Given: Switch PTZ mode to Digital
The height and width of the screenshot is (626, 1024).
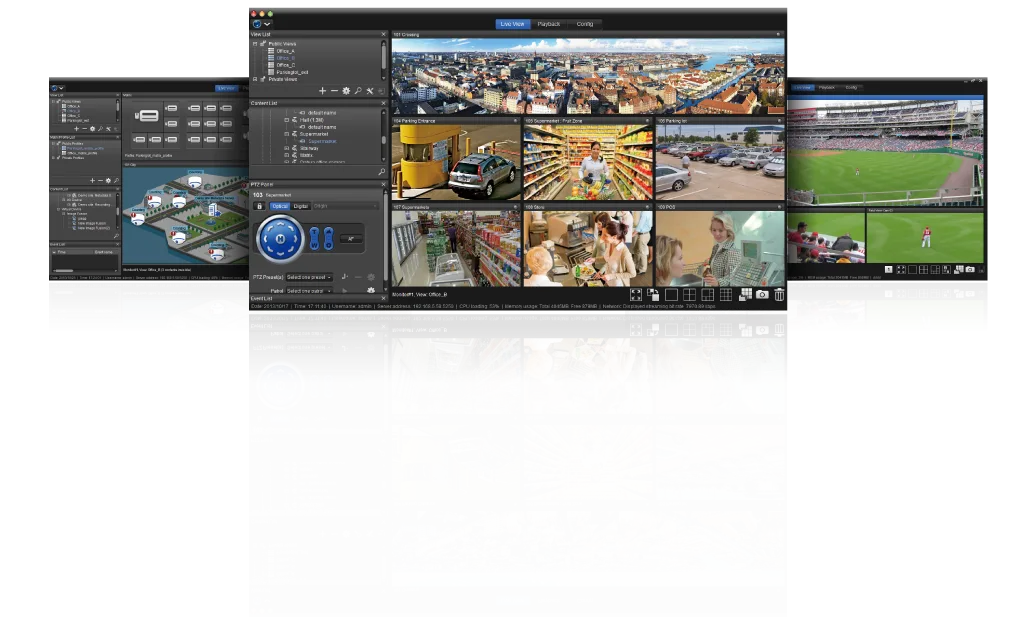Looking at the screenshot, I should pos(300,206).
